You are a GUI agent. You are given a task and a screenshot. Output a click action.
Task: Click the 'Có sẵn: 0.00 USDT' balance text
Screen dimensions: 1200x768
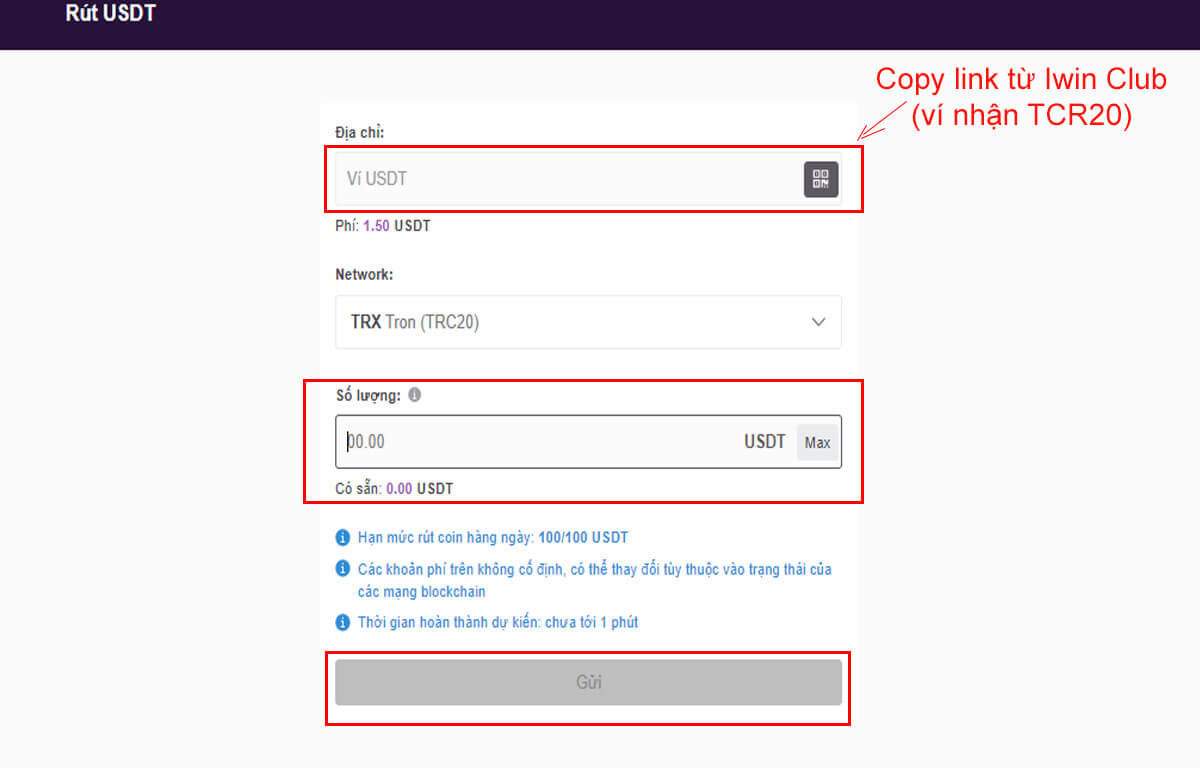click(x=394, y=488)
